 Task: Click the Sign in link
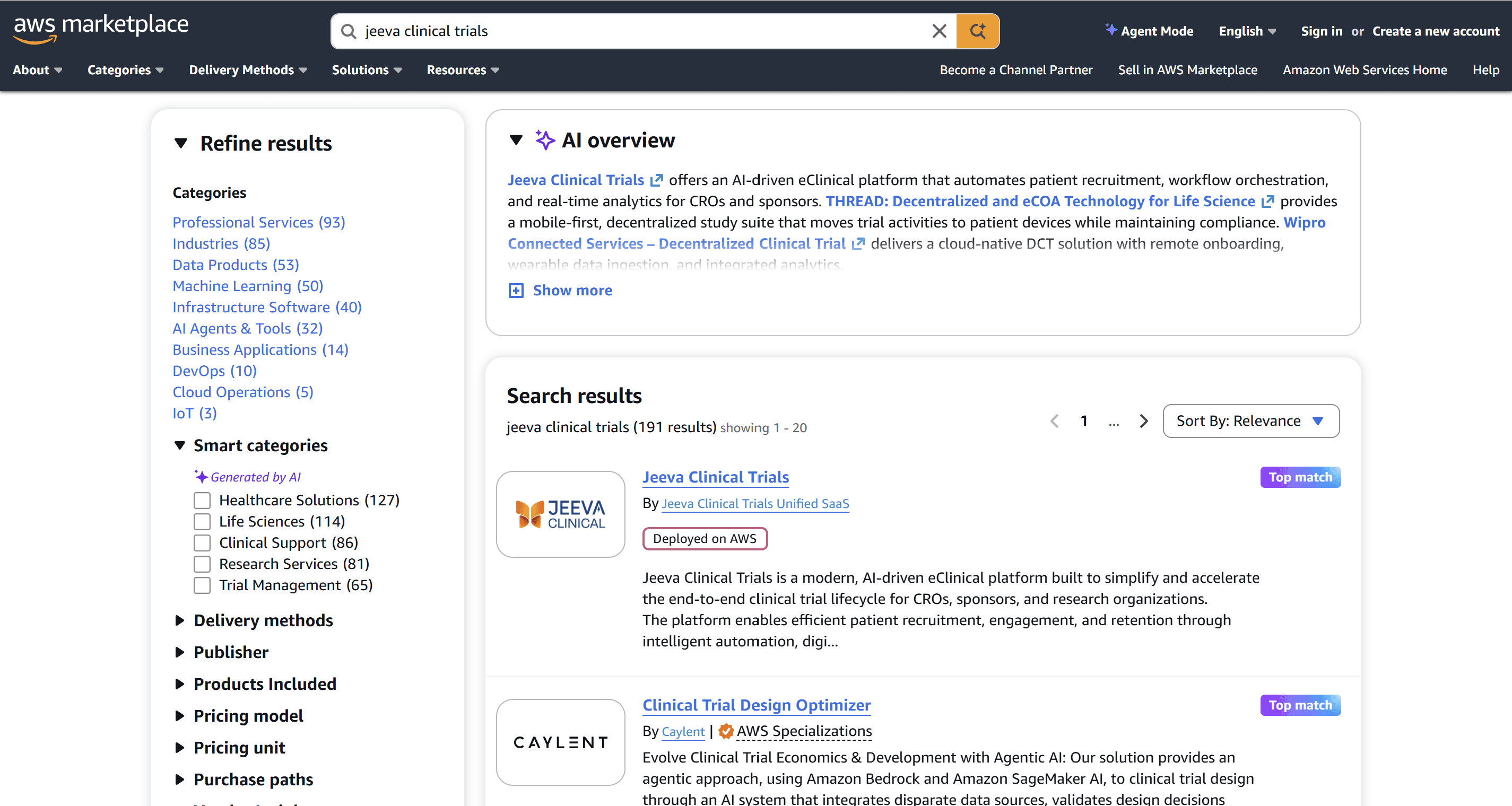coord(1321,31)
